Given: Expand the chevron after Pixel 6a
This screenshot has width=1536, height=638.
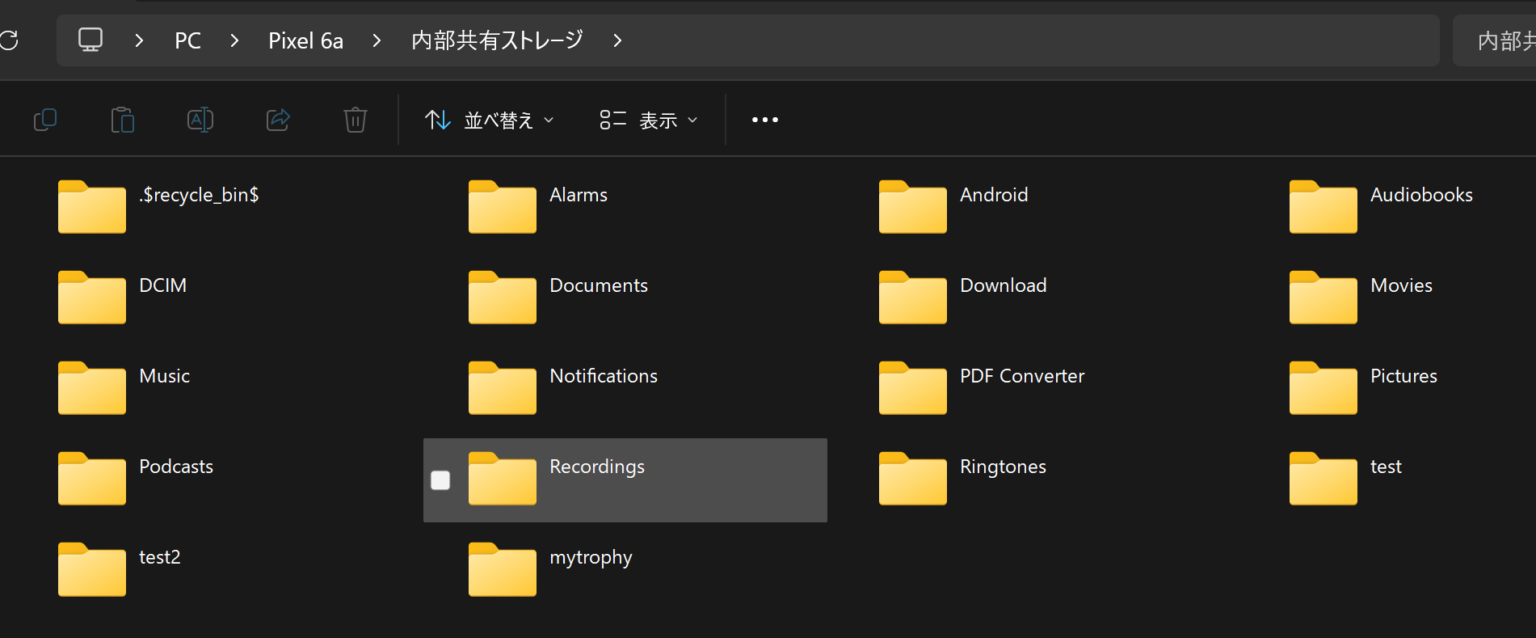Looking at the screenshot, I should 377,41.
